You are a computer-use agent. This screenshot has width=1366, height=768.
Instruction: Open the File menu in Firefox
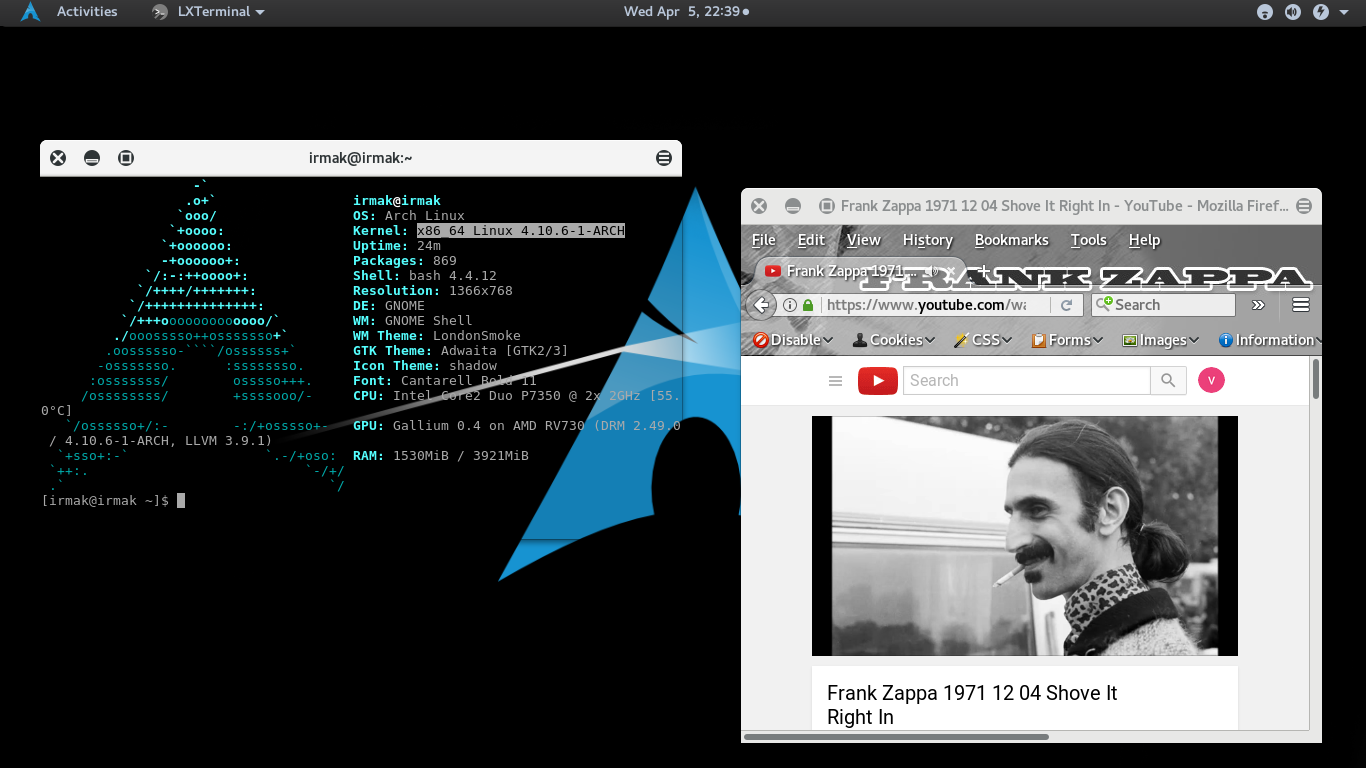(x=764, y=240)
